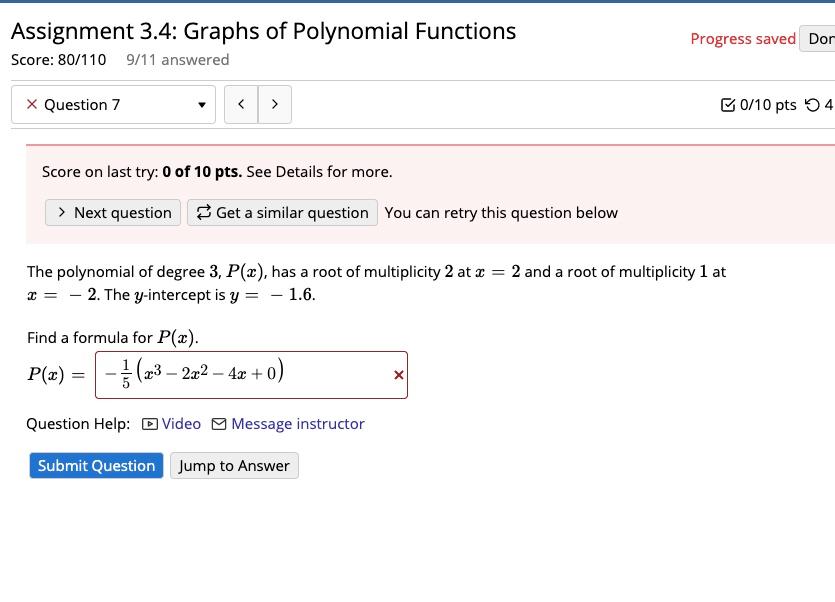Click the Message instructor link
This screenshot has height=602, width=835.
point(297,423)
